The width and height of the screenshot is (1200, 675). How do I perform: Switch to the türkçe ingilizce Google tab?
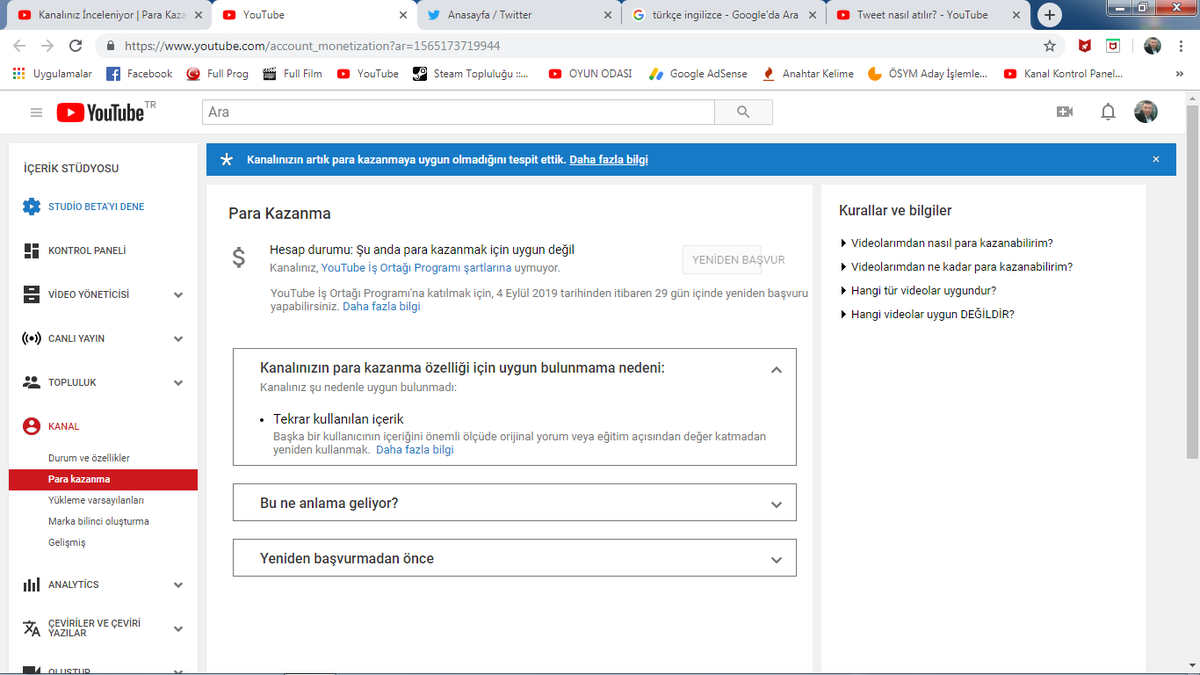tap(726, 15)
